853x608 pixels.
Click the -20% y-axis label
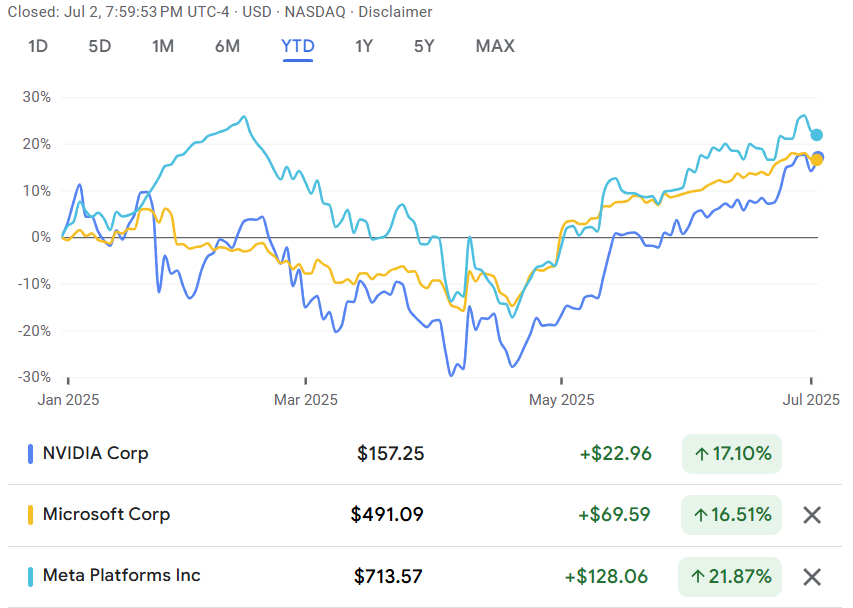coord(34,331)
